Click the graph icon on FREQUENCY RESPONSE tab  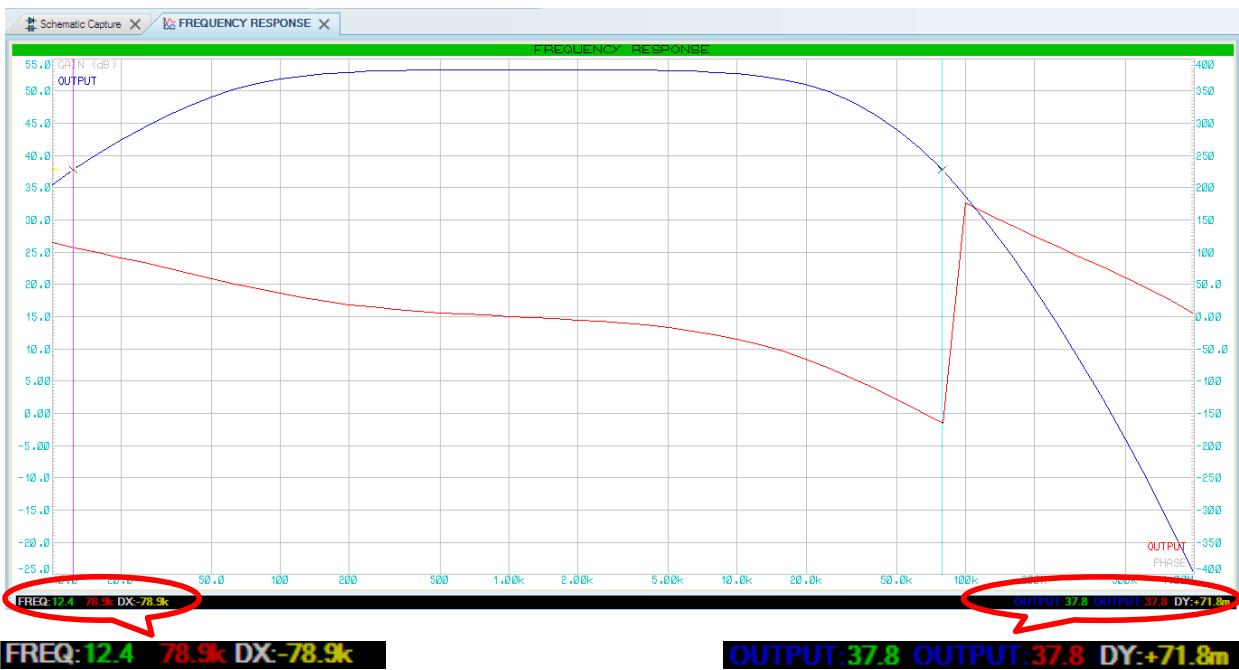pyautogui.click(x=170, y=22)
